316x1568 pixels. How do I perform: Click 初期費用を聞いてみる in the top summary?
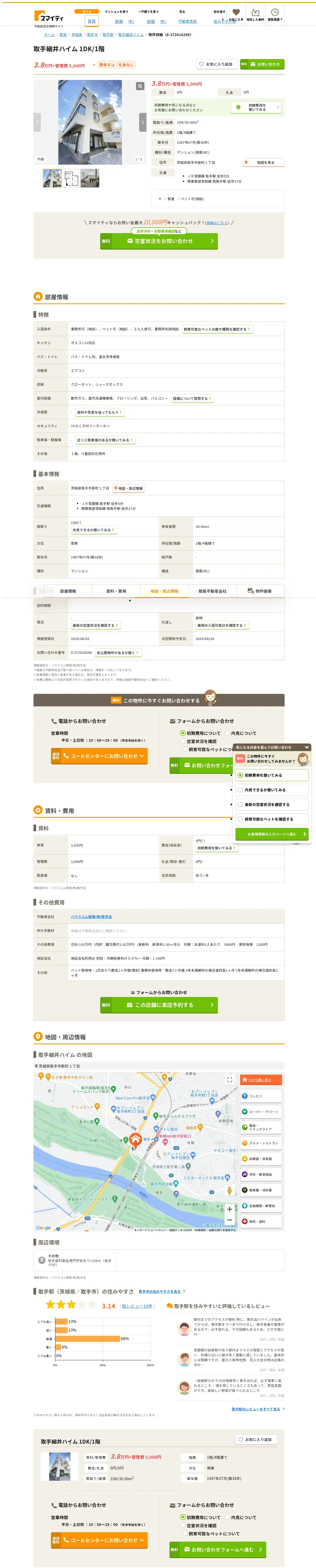pyautogui.click(x=256, y=107)
